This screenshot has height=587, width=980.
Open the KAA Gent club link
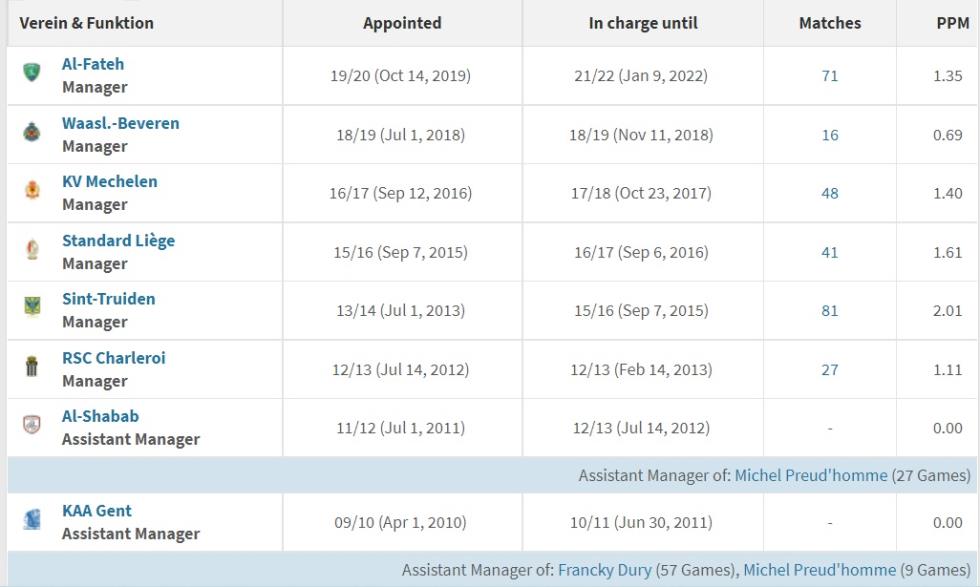97,511
